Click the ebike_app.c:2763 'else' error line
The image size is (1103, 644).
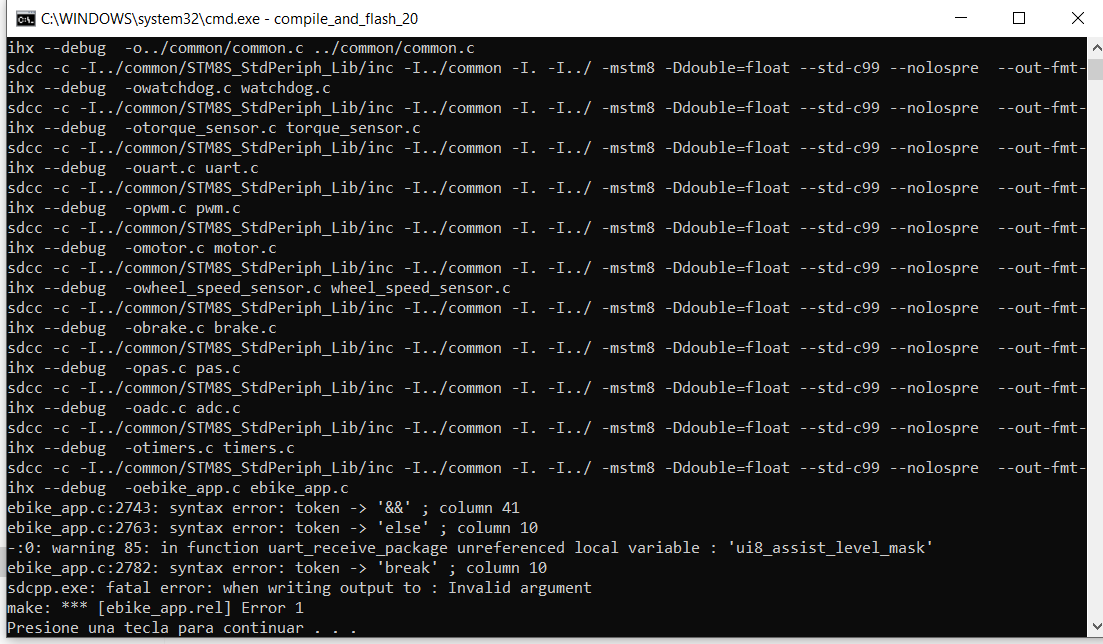pos(272,528)
